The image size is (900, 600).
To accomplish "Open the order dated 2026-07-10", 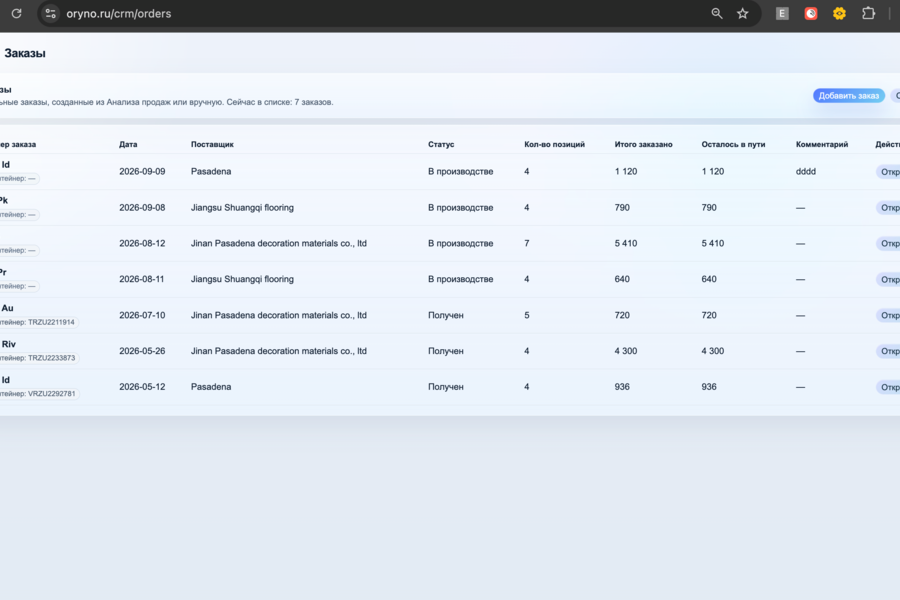I will [x=890, y=315].
